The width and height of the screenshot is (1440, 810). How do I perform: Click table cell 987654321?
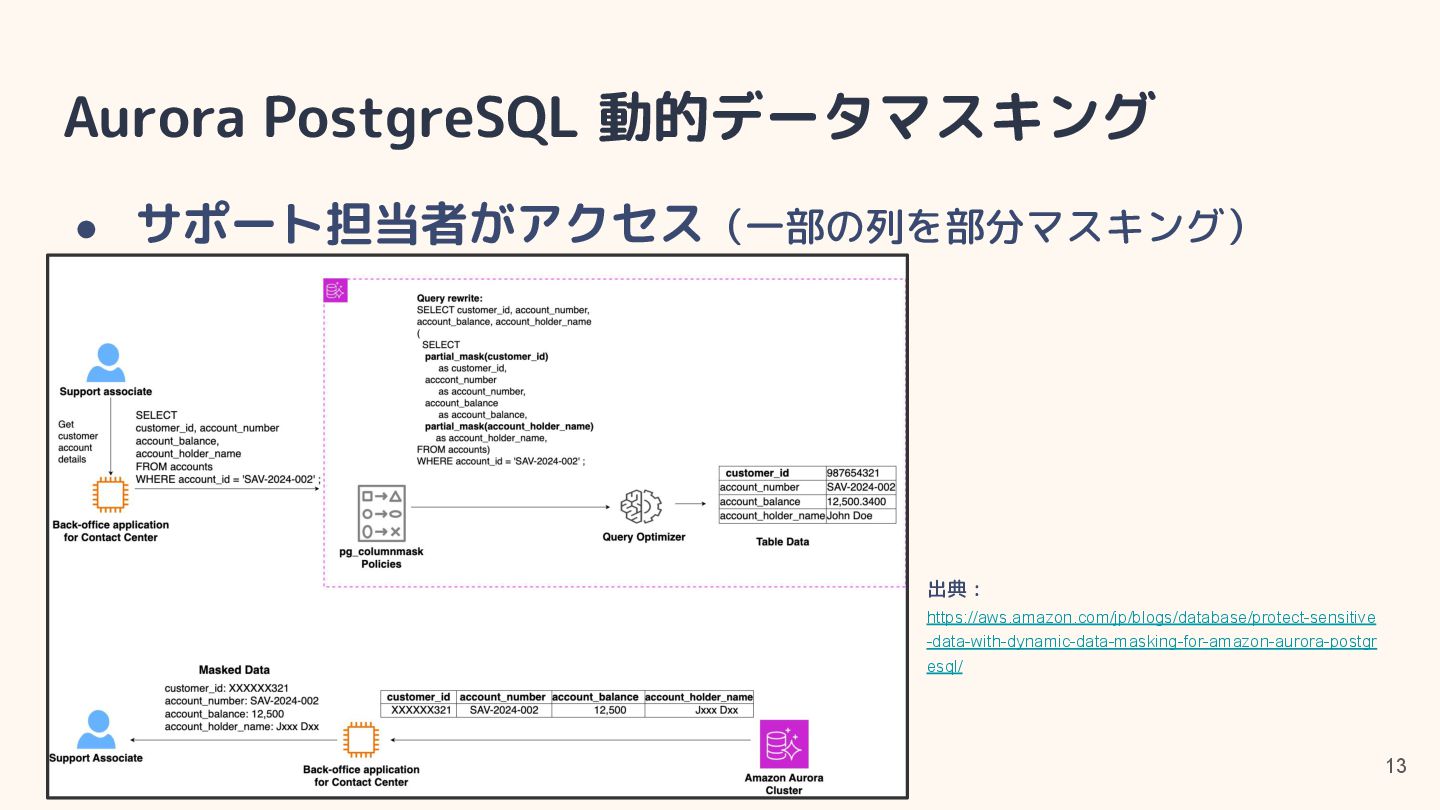(860, 473)
